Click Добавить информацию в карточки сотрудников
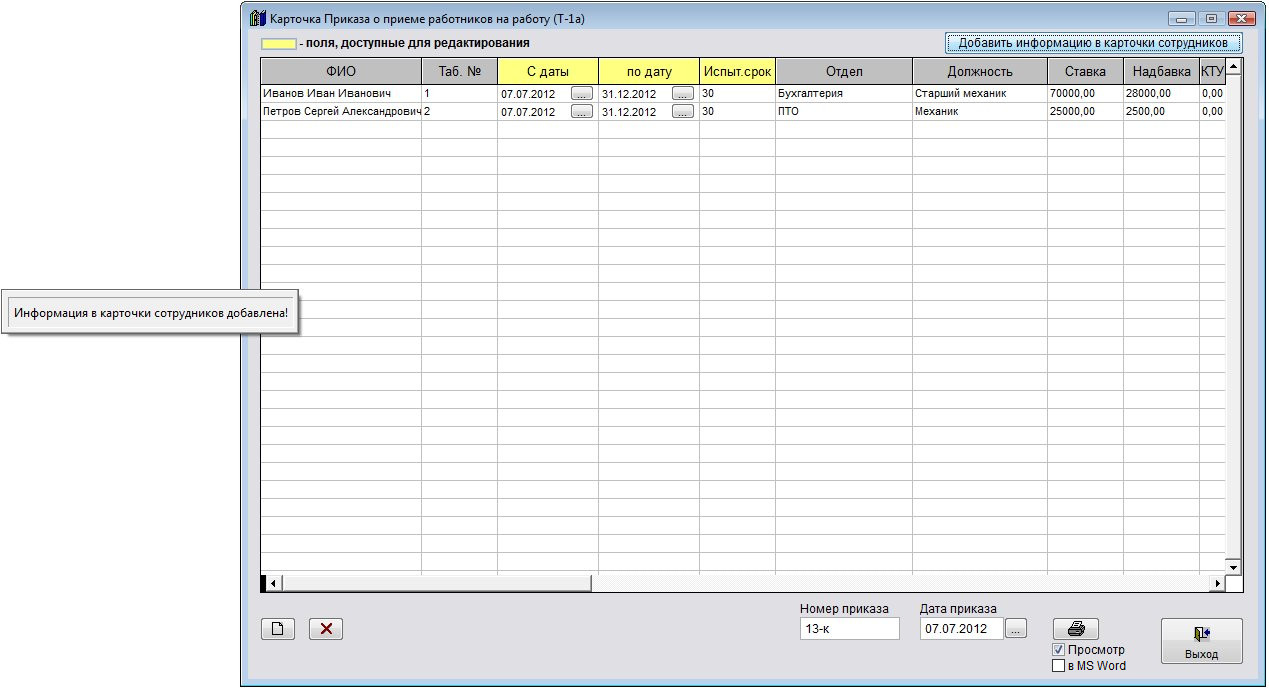The height and width of the screenshot is (690, 1269). [1093, 43]
